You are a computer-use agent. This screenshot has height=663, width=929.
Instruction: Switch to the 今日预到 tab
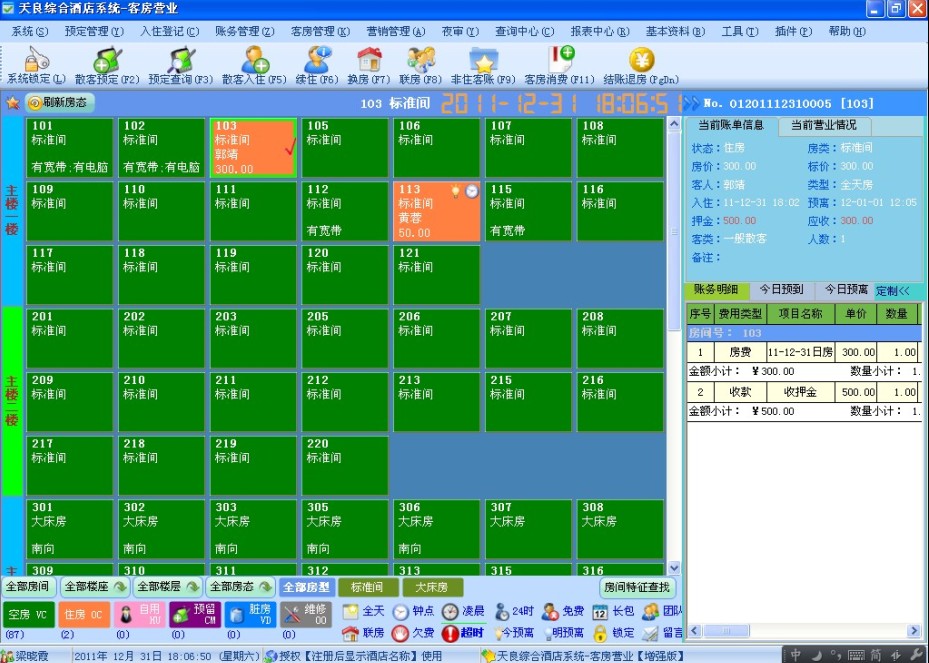781,290
